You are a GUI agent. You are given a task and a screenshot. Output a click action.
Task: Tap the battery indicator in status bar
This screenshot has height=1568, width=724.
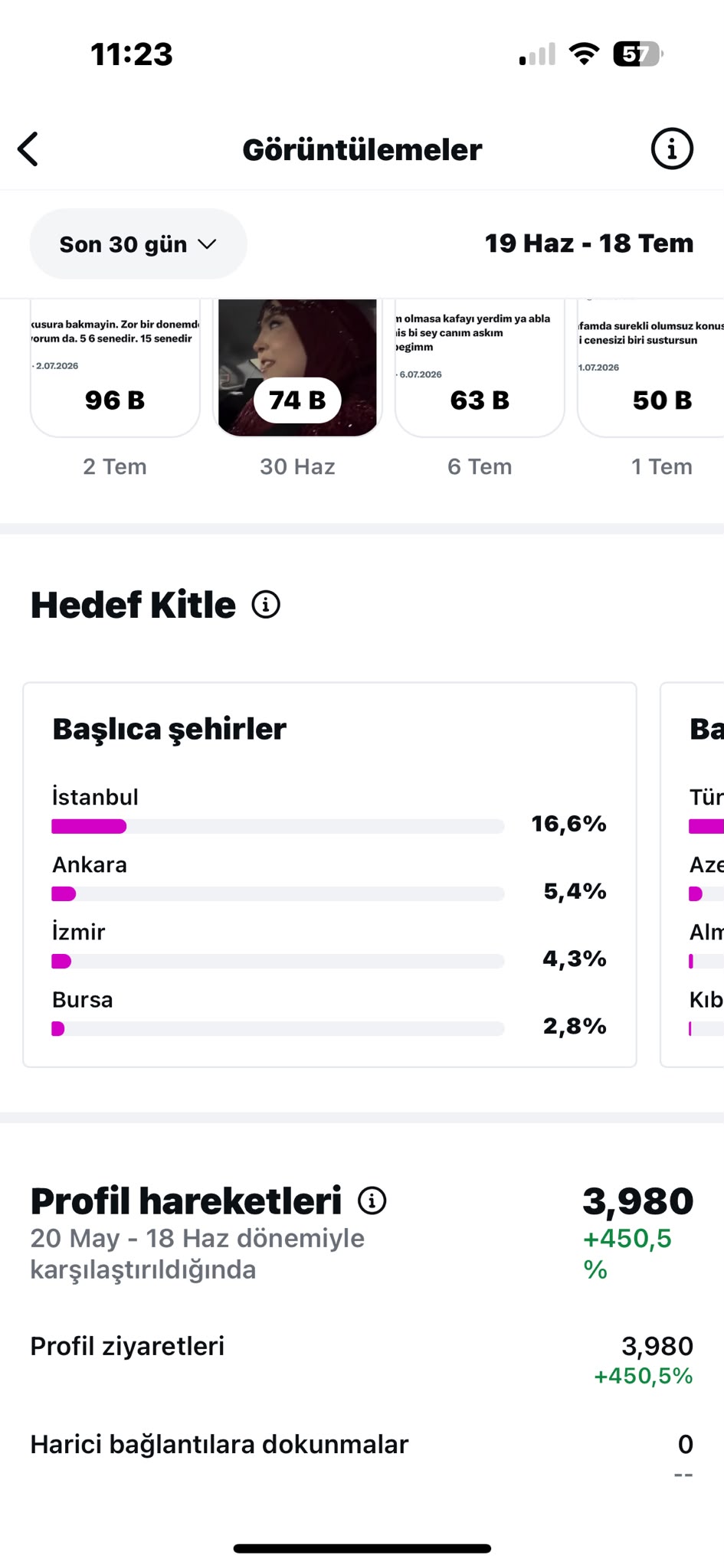click(638, 54)
